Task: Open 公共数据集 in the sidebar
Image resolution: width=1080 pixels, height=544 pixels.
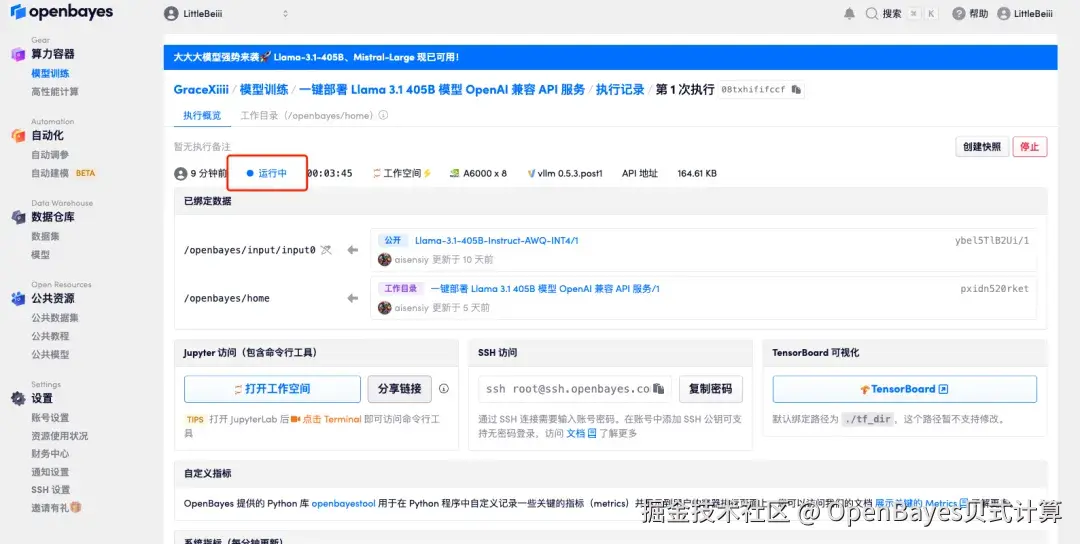Action: coord(55,317)
